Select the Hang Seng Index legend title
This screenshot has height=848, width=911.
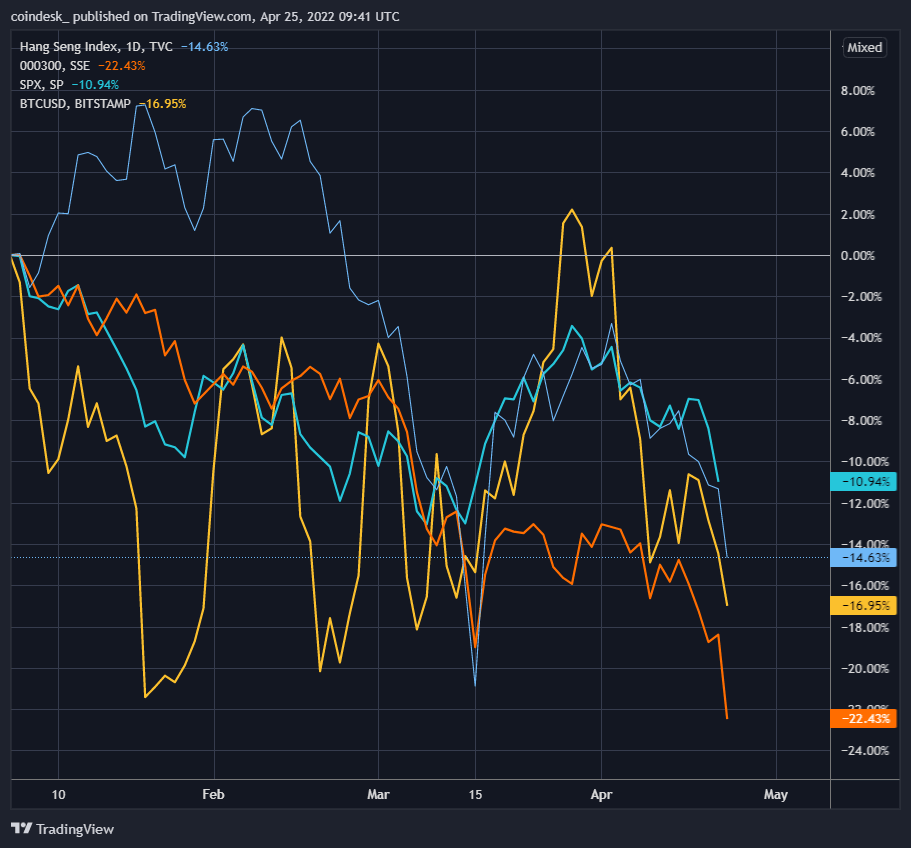point(65,47)
